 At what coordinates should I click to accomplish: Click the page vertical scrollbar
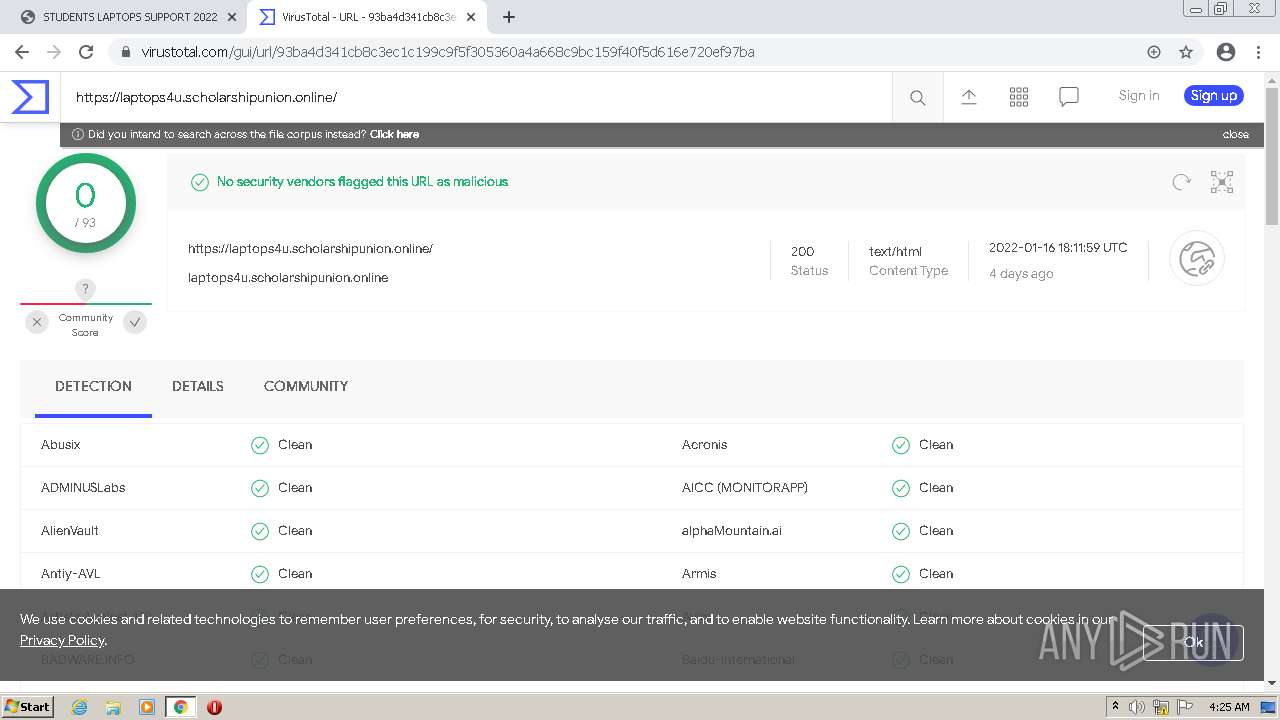click(x=1272, y=156)
